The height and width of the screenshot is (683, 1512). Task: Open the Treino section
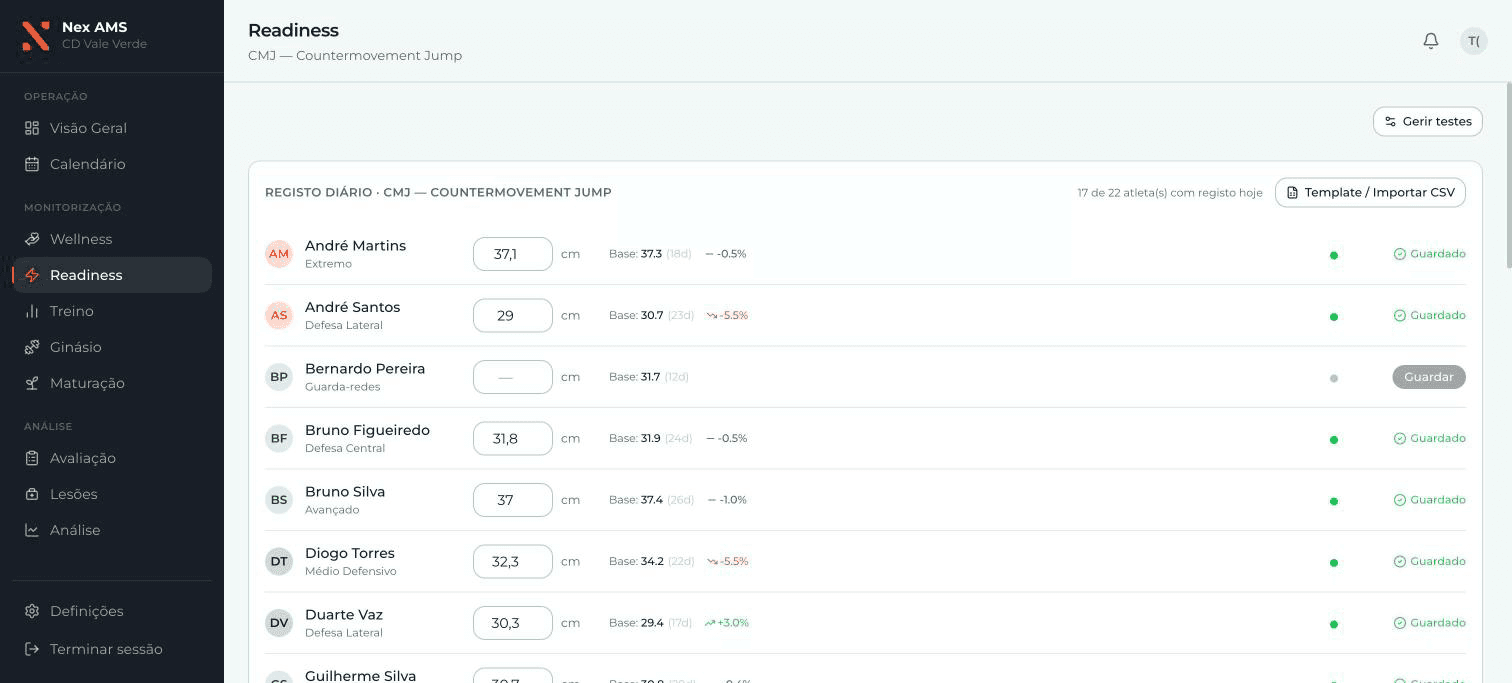(112, 311)
